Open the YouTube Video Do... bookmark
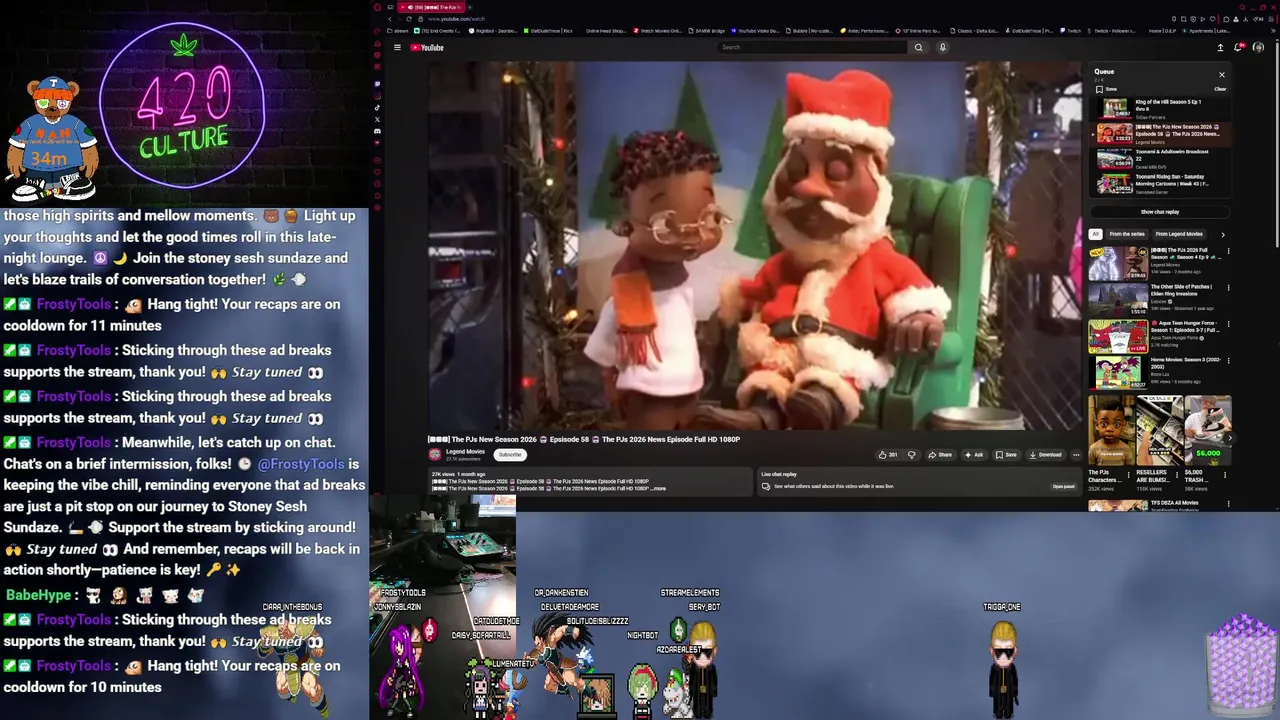 [x=756, y=31]
